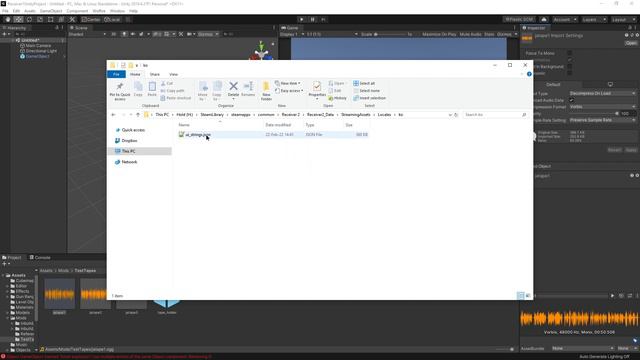
Task: Adjust the Quality slider in Inspector
Action: [x=594, y=113]
